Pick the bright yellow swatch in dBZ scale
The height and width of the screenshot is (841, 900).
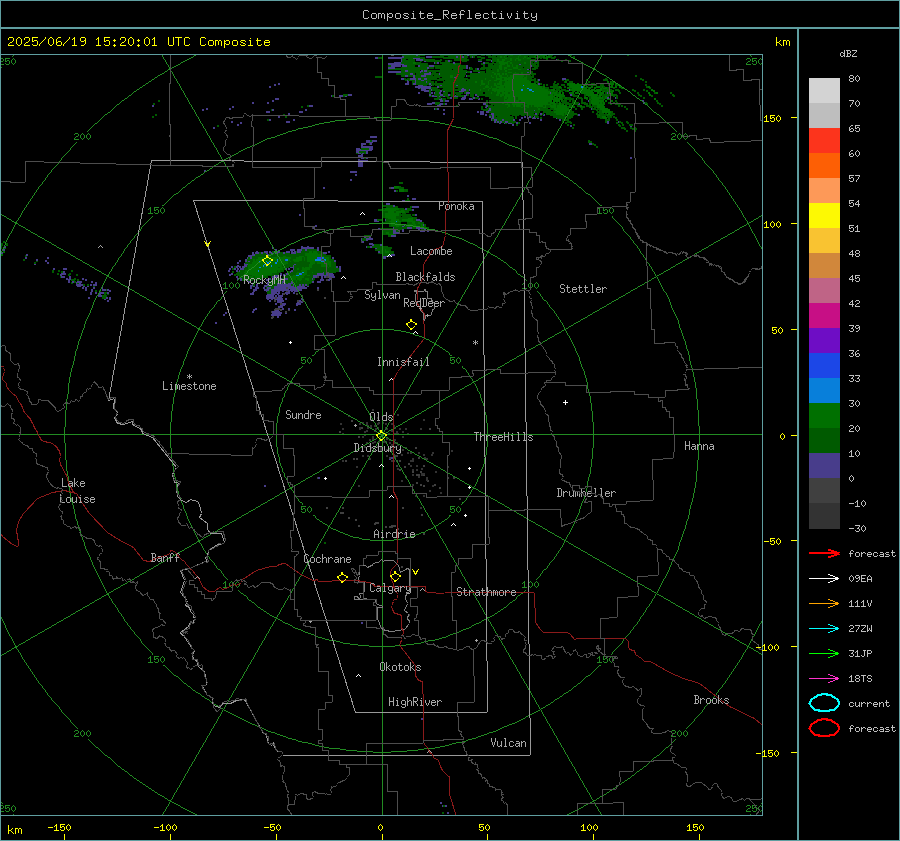coord(824,215)
